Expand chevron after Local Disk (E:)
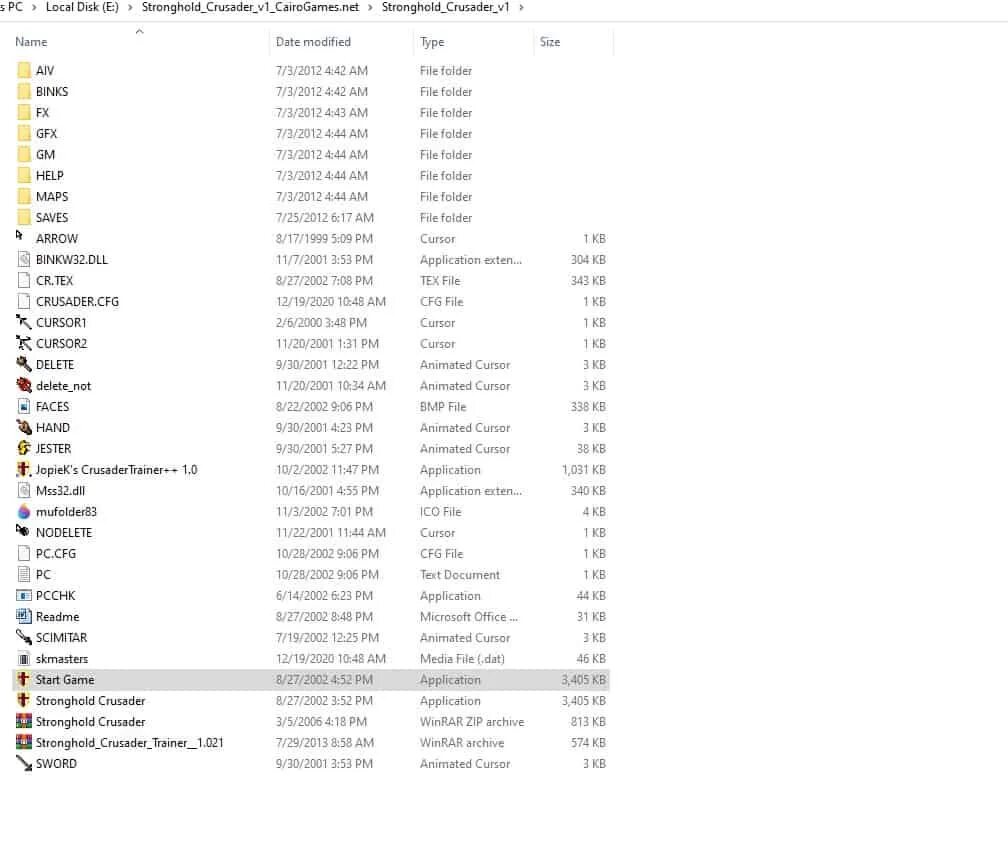This screenshot has height=849, width=1008. click(x=130, y=8)
